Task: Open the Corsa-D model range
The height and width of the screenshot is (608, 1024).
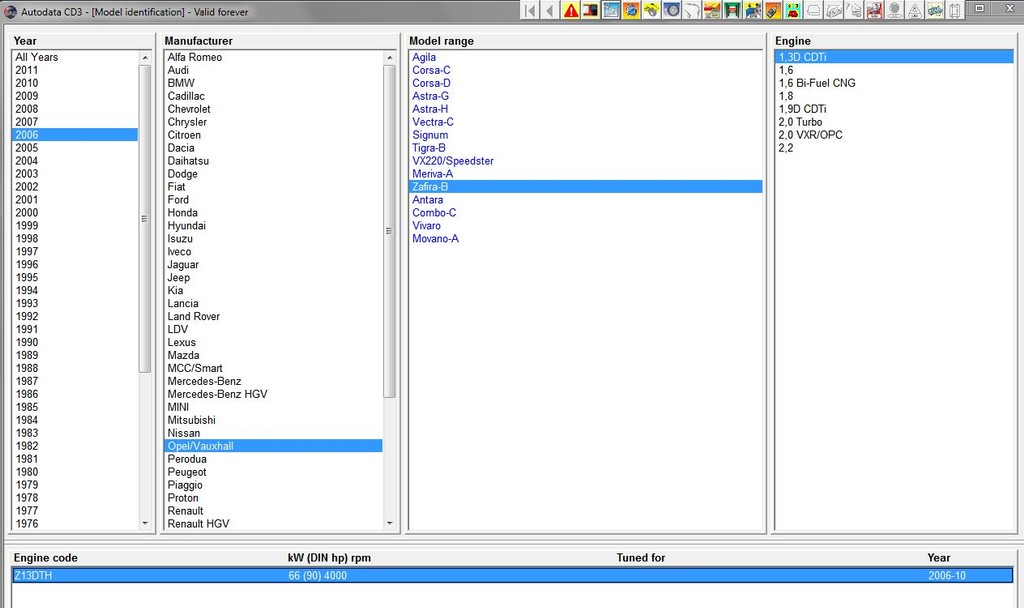Action: [431, 83]
